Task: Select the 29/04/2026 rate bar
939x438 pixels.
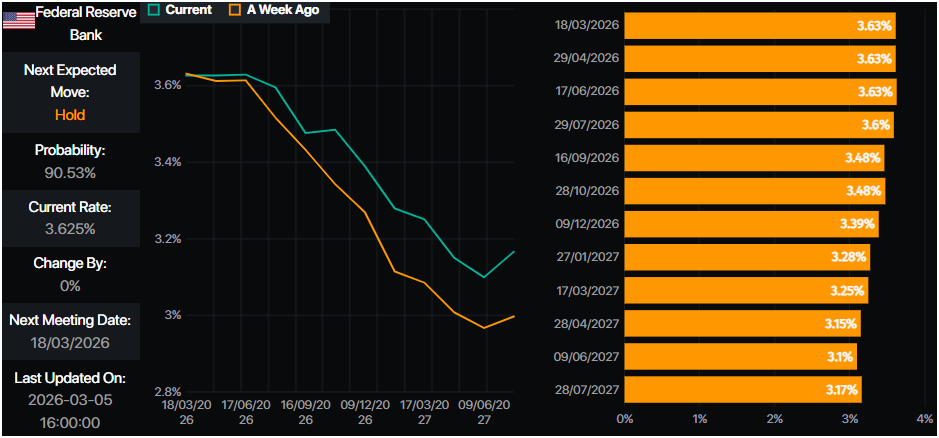Action: [x=760, y=59]
